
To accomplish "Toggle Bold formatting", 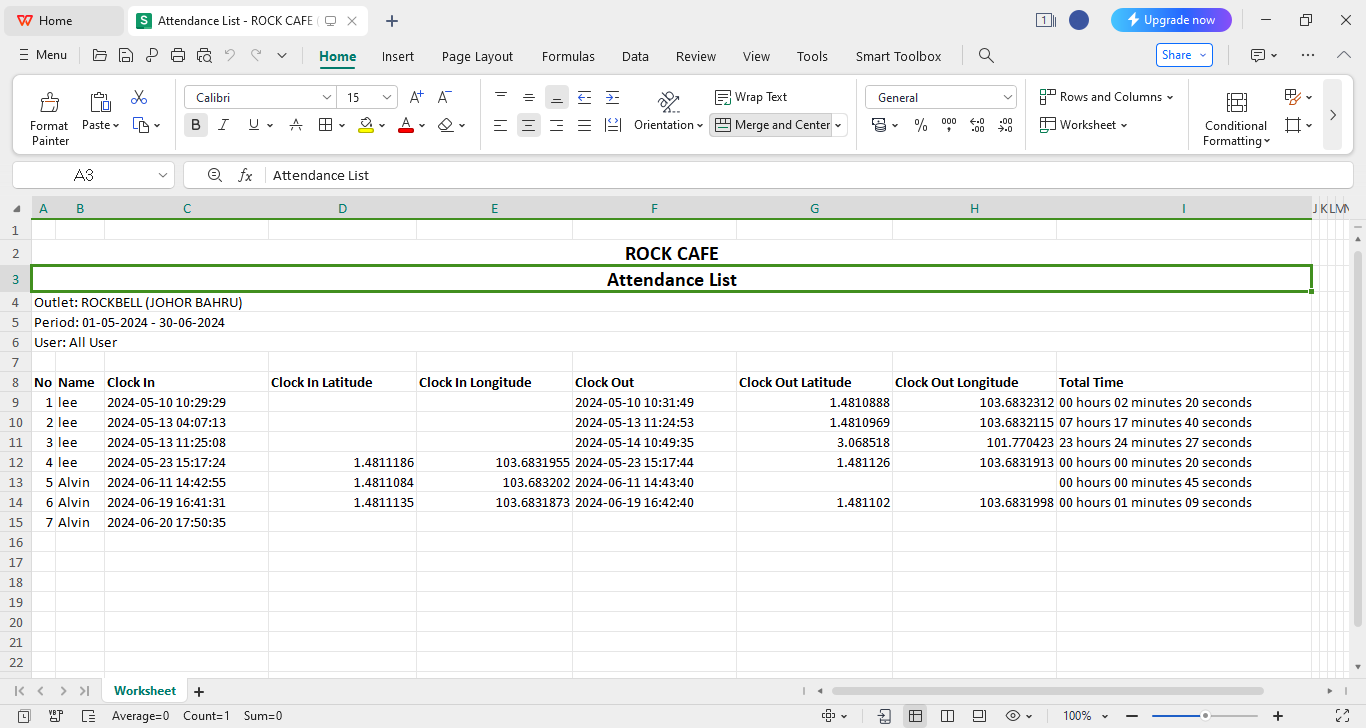I will [196, 125].
